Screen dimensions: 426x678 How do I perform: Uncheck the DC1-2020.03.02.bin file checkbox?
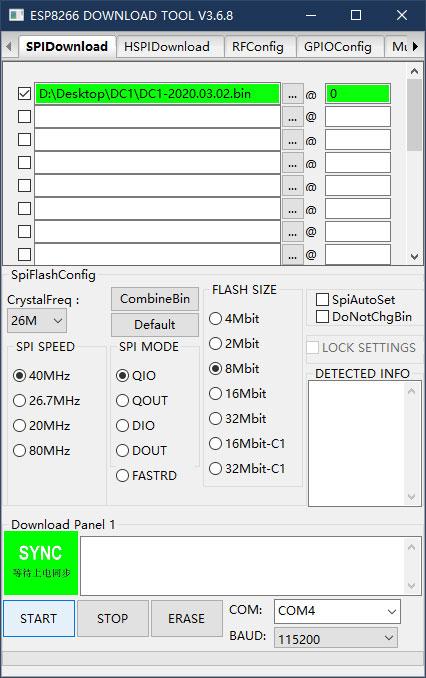[25, 93]
